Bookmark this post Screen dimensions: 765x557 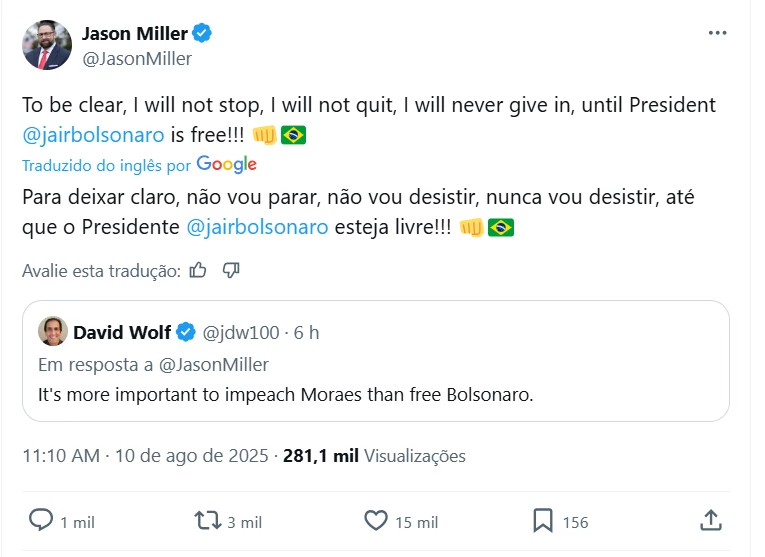click(543, 520)
